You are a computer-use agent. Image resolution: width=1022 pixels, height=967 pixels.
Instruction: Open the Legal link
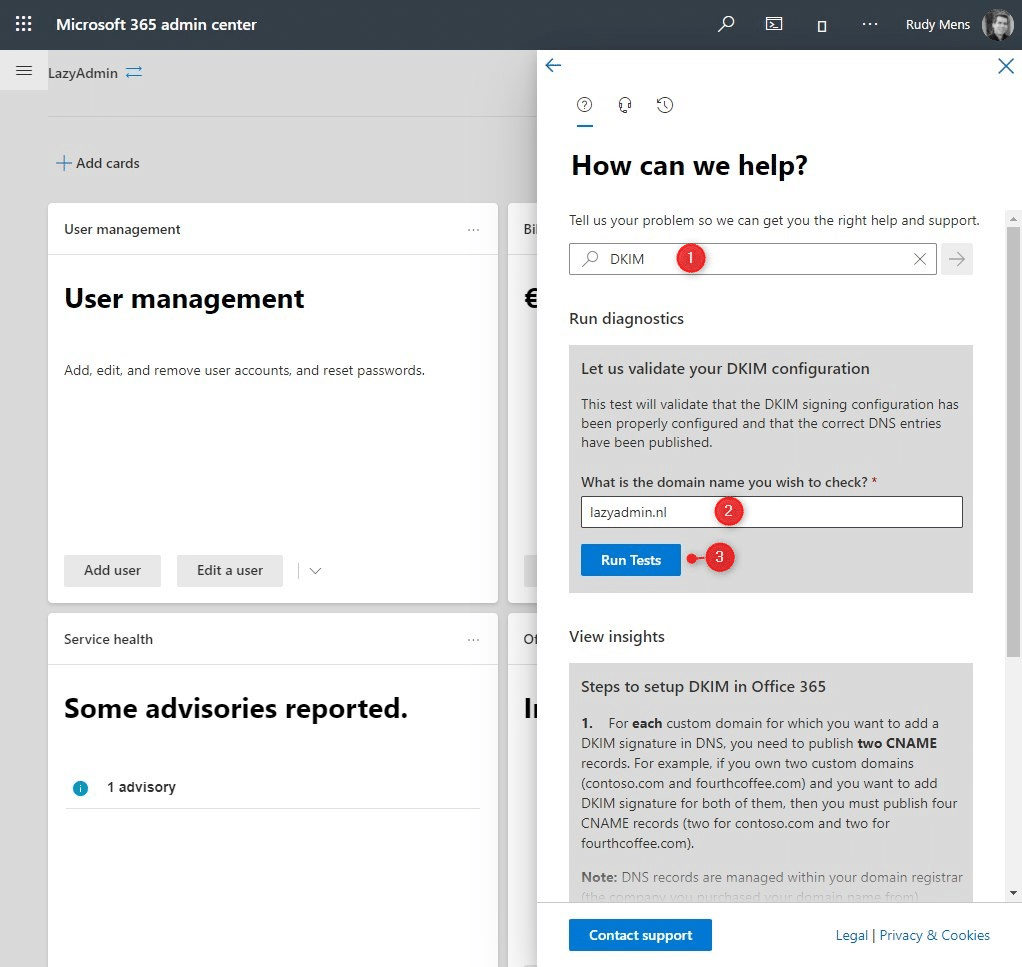pyautogui.click(x=851, y=935)
